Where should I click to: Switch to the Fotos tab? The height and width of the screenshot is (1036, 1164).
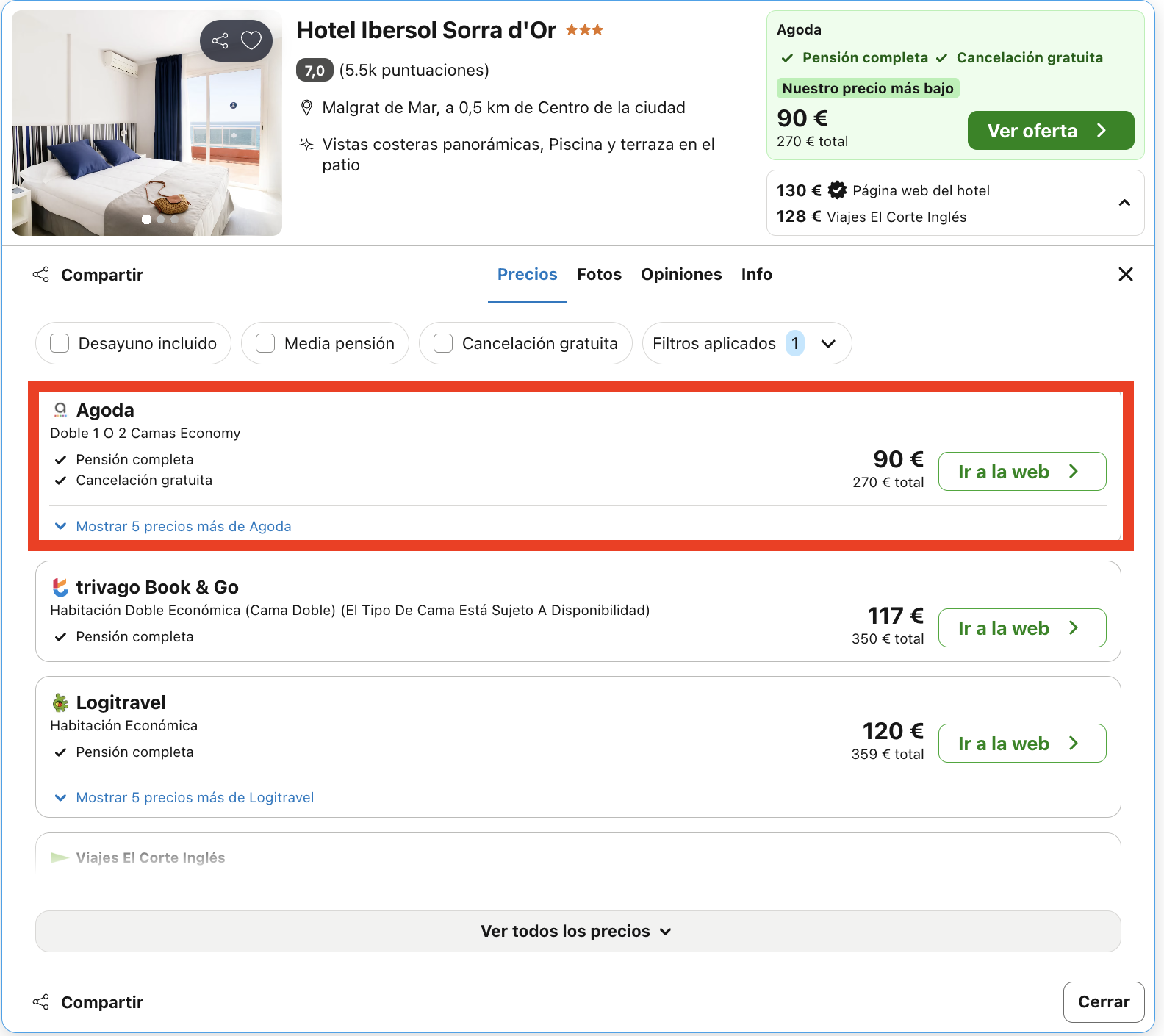[x=599, y=274]
